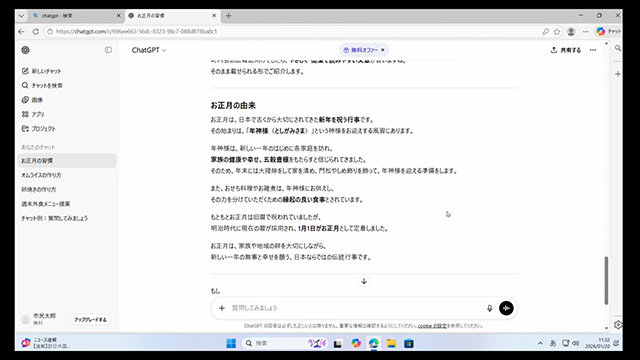The width and height of the screenshot is (640, 360).
Task: Open Microsoft Store from the taskbar
Action: tap(409, 343)
